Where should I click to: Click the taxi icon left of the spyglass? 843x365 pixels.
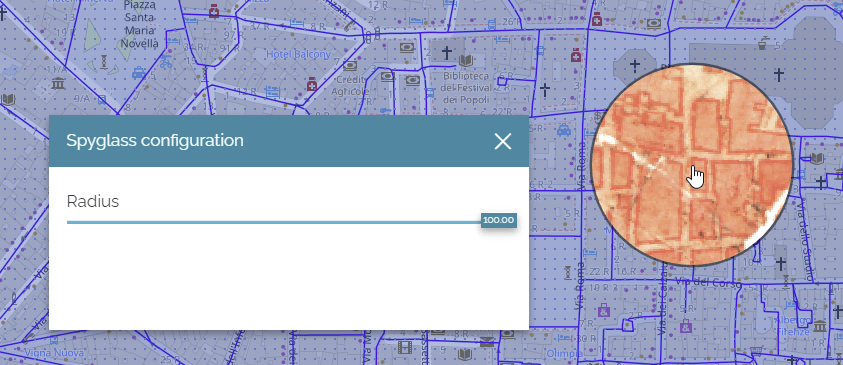point(563,130)
